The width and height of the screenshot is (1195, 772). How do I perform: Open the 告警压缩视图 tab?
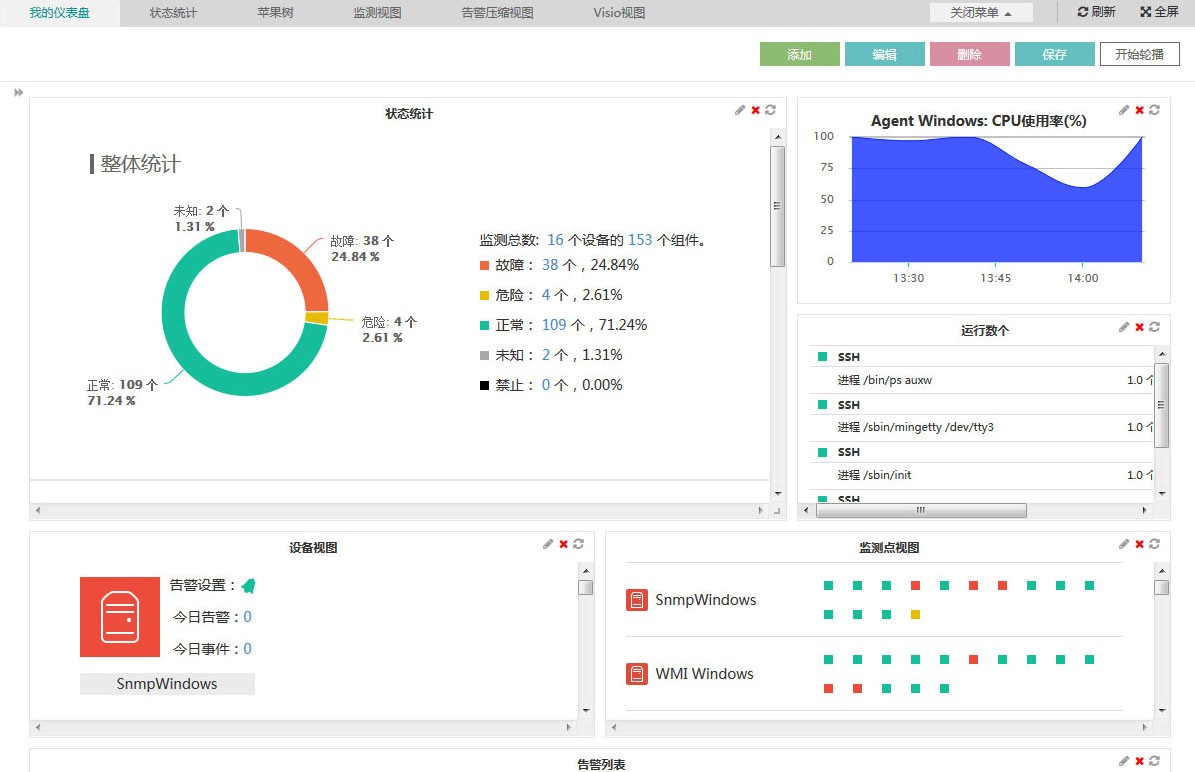[497, 13]
